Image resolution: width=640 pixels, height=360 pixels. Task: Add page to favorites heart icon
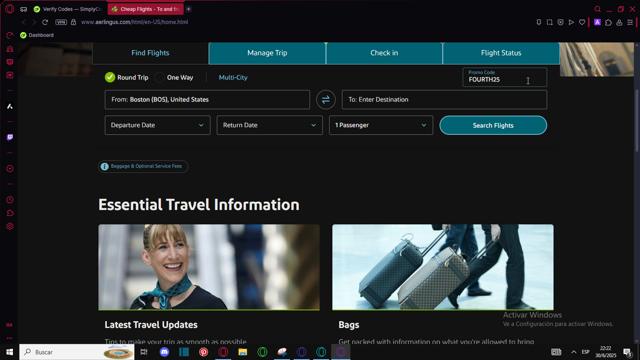tap(582, 22)
